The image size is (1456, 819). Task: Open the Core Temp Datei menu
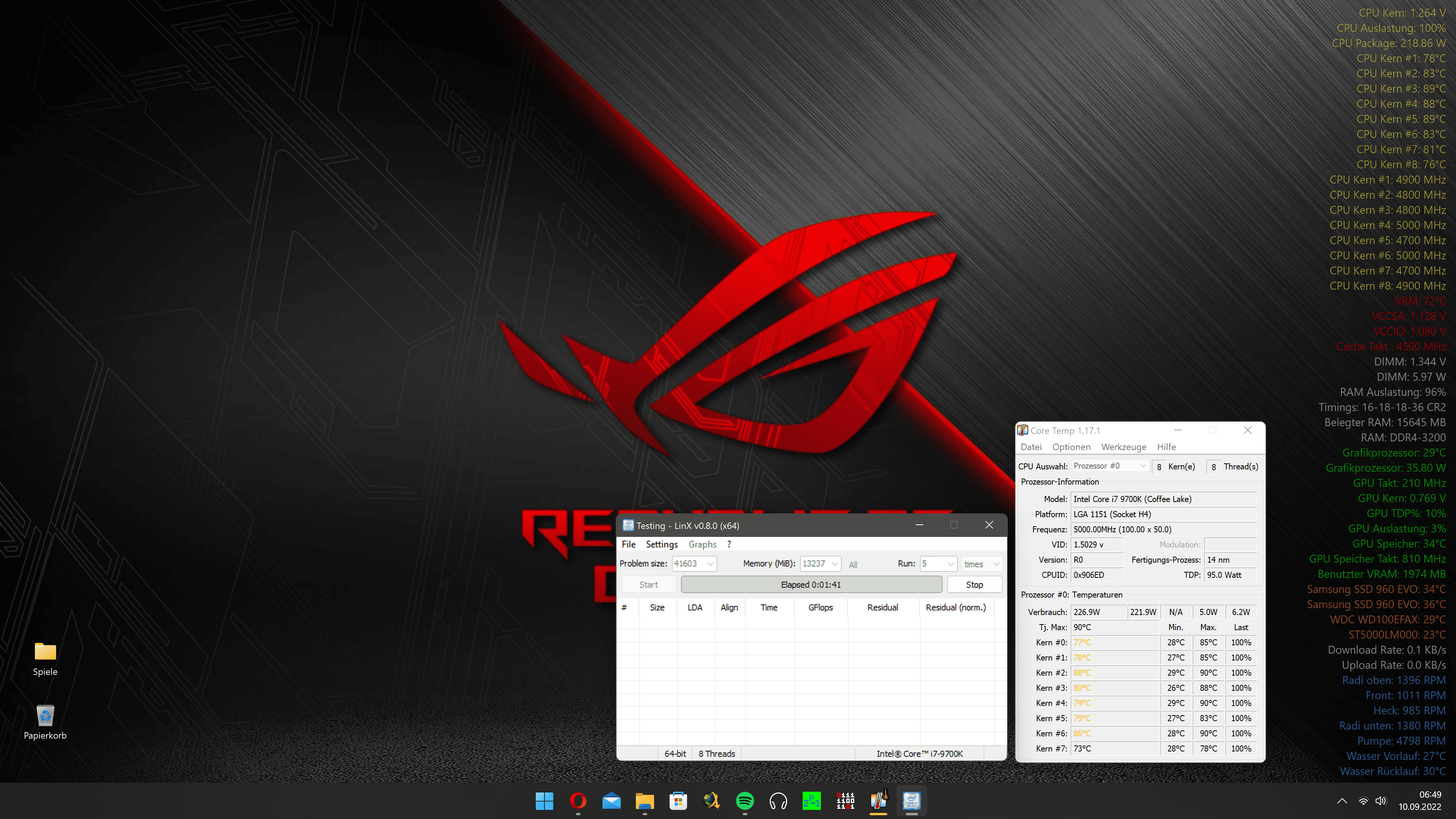[1031, 447]
